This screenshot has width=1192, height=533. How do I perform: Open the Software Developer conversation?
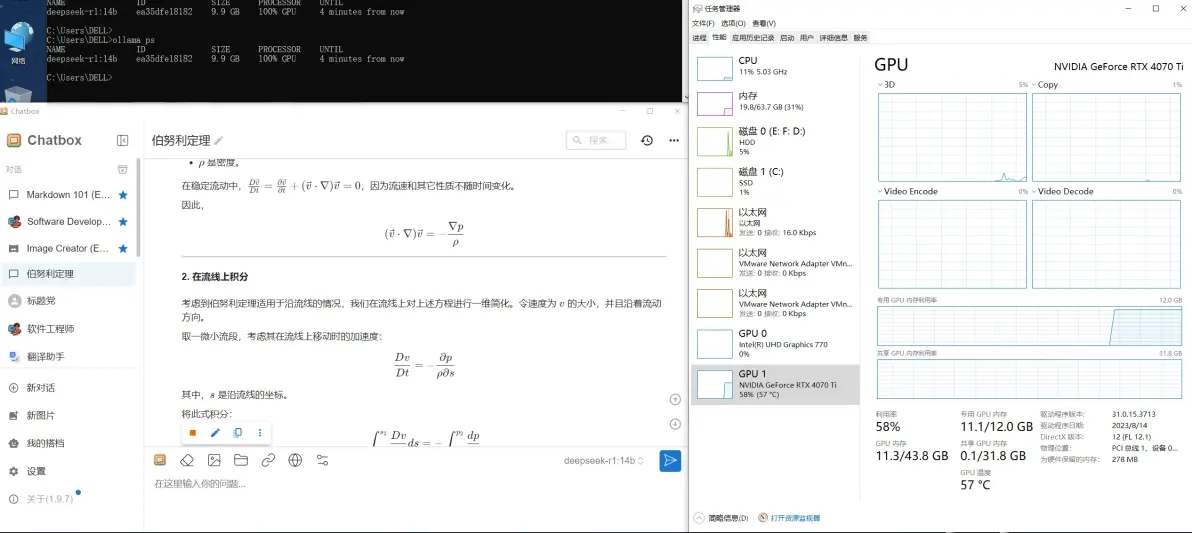[68, 222]
